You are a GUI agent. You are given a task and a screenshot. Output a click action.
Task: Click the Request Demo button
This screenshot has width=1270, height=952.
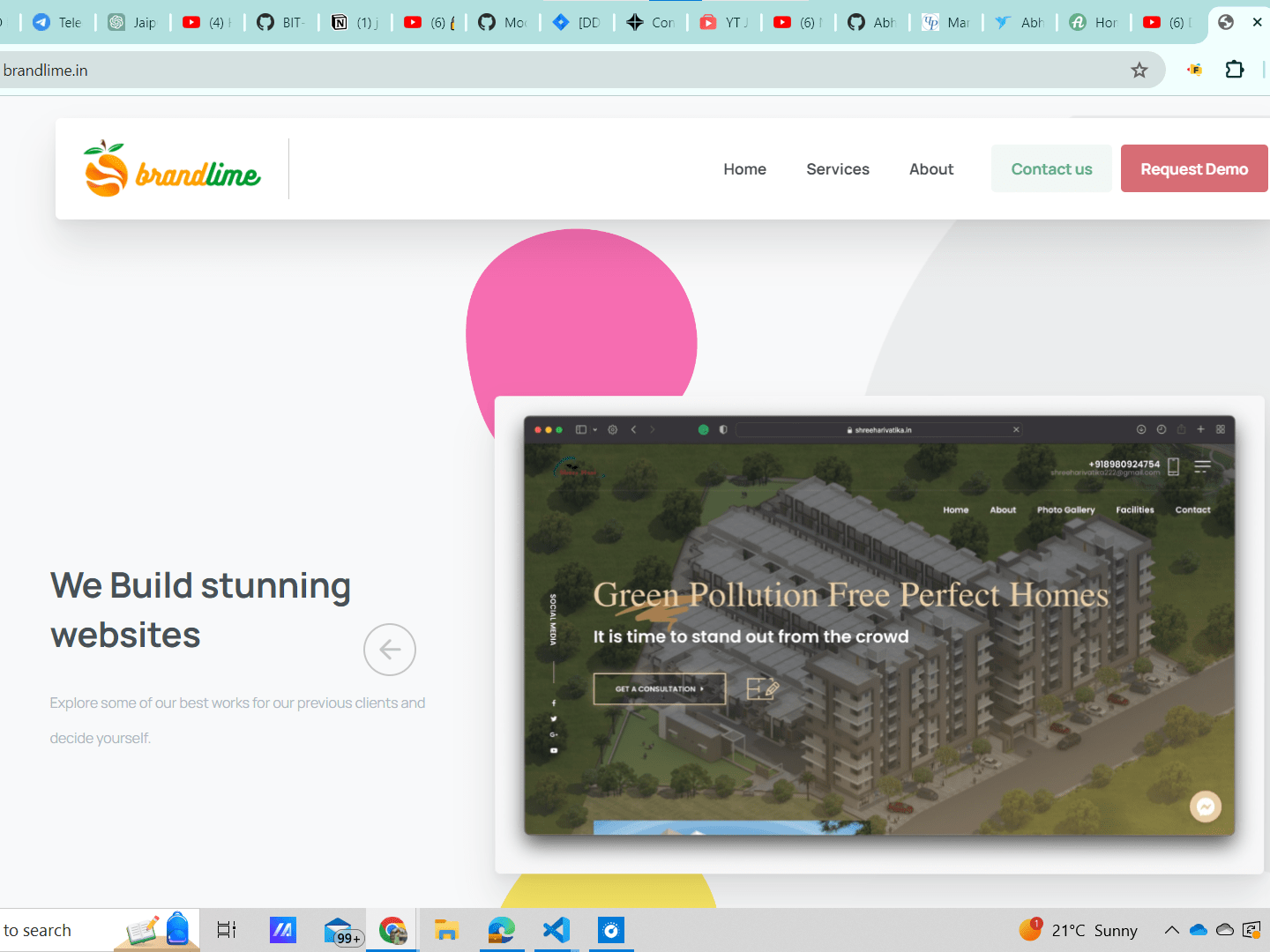click(1194, 168)
